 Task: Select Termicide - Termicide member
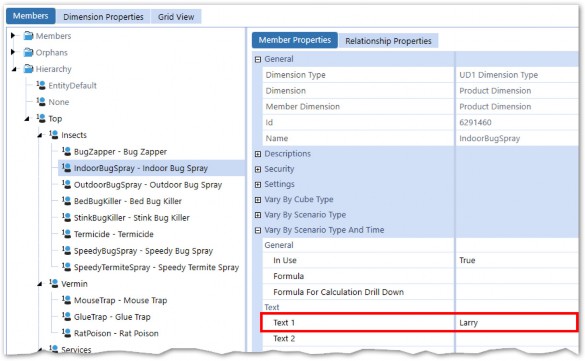pyautogui.click(x=114, y=234)
